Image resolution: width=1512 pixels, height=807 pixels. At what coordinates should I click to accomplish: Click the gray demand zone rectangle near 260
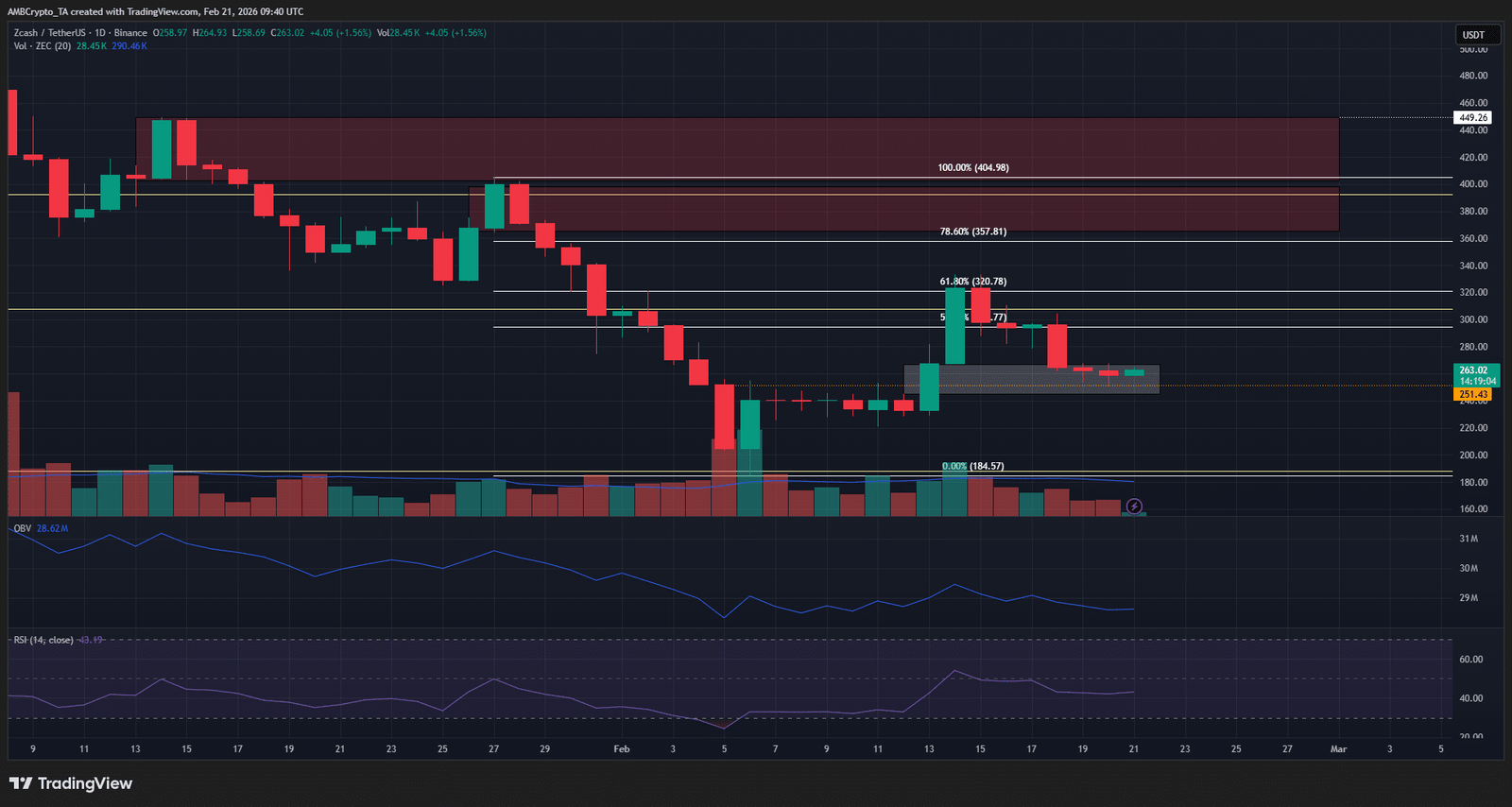pos(1030,380)
